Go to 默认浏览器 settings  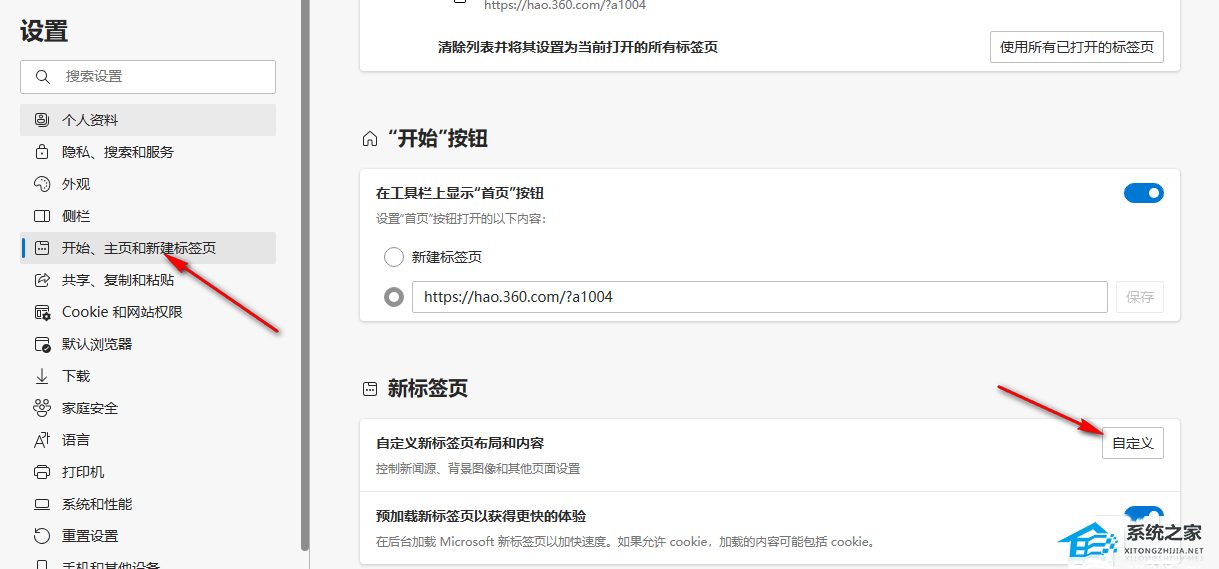pos(148,344)
